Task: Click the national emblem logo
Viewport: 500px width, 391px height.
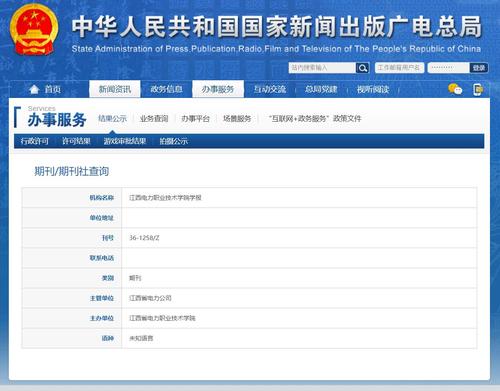Action: coord(33,30)
